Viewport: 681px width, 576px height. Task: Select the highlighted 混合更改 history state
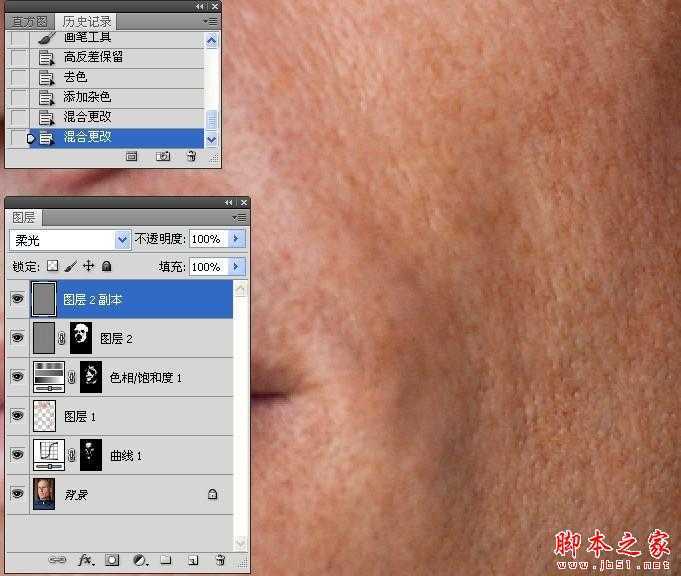pos(116,138)
